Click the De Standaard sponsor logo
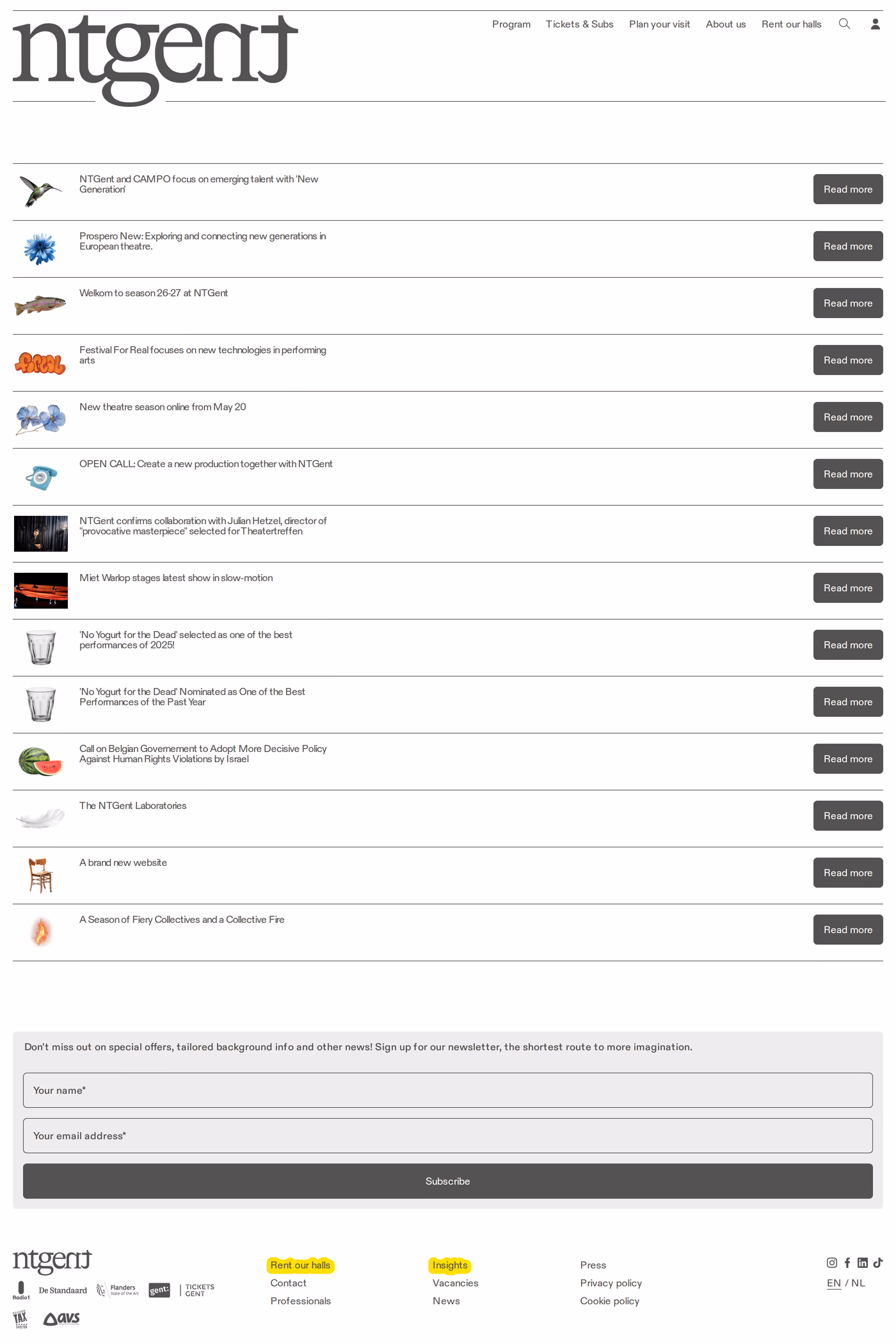 tap(63, 1290)
